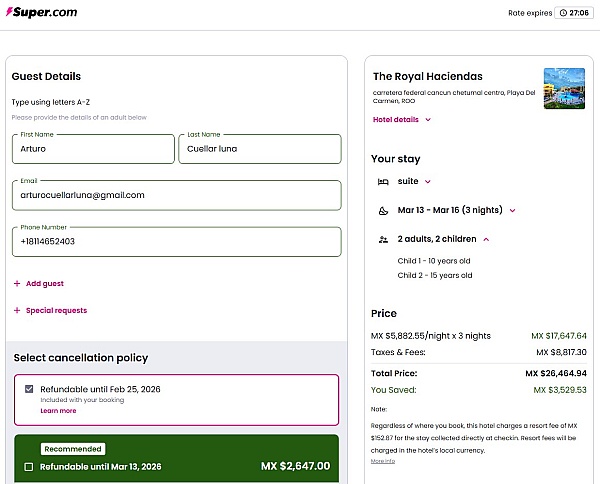This screenshot has height=484, width=600.
Task: Click the plus icon for Add guest
Action: point(17,284)
